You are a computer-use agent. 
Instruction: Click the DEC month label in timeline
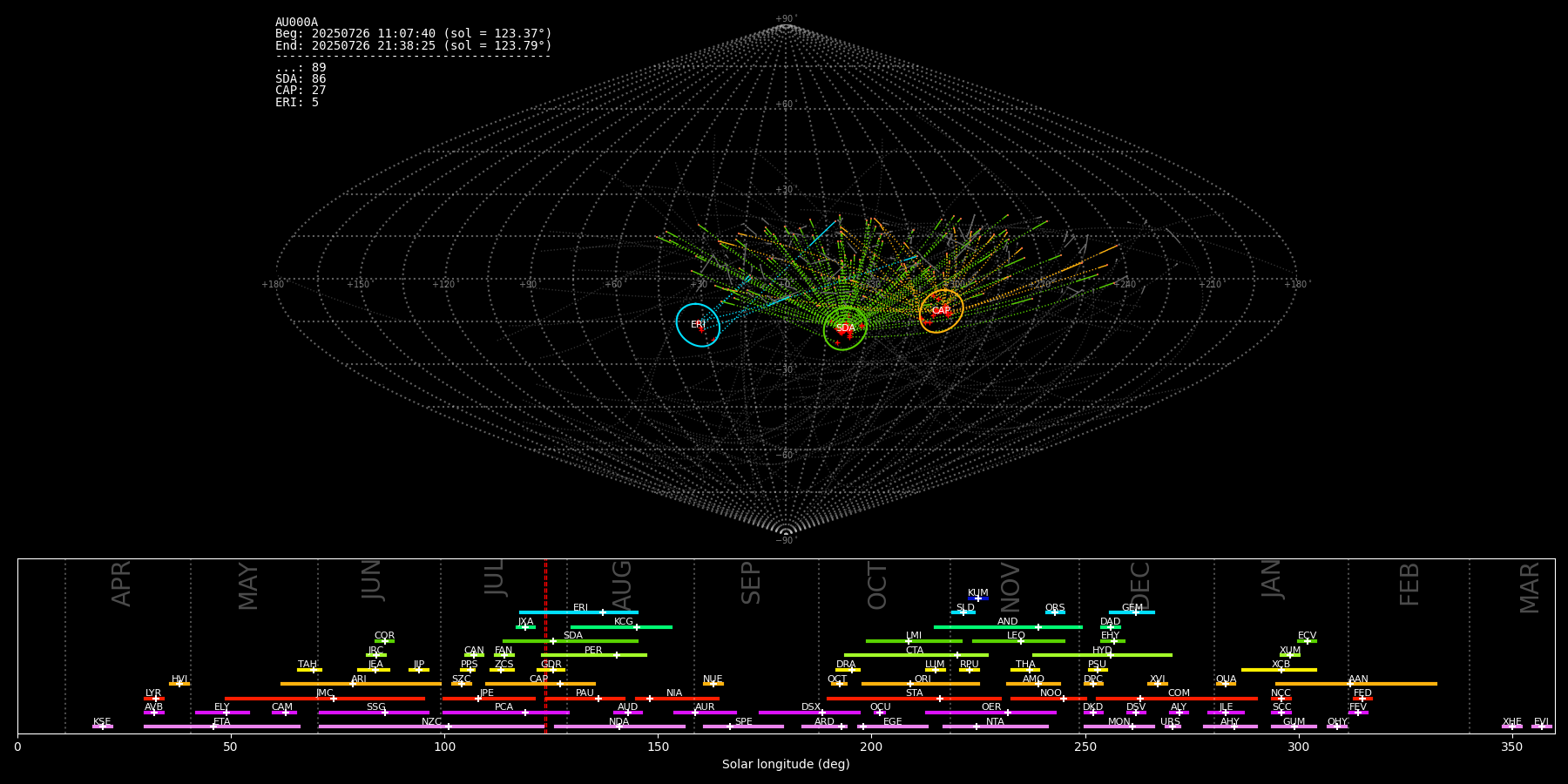1140,586
